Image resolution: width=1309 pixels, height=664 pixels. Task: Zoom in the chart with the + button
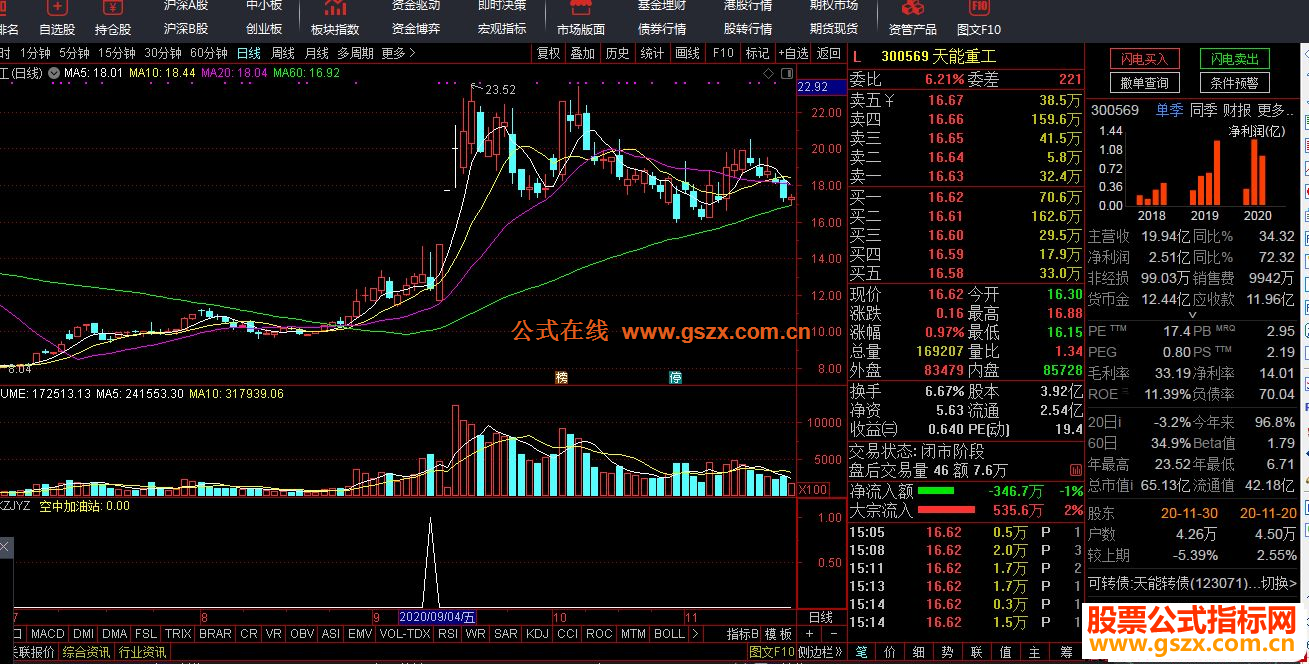[810, 634]
